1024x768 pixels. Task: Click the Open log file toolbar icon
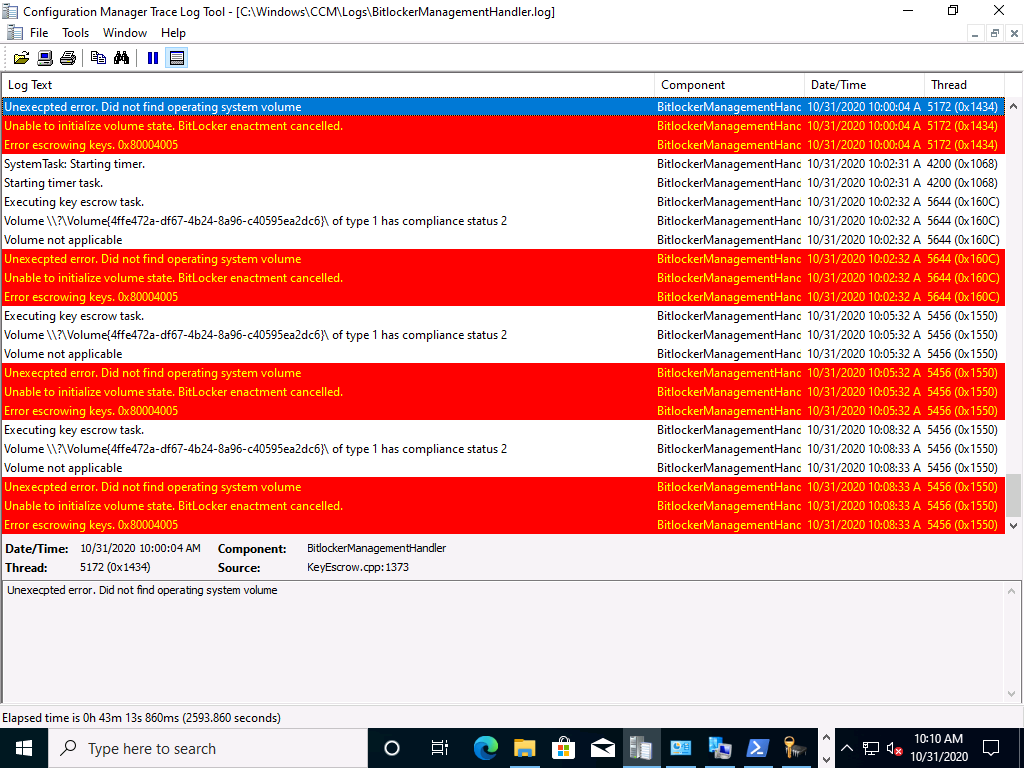point(22,58)
